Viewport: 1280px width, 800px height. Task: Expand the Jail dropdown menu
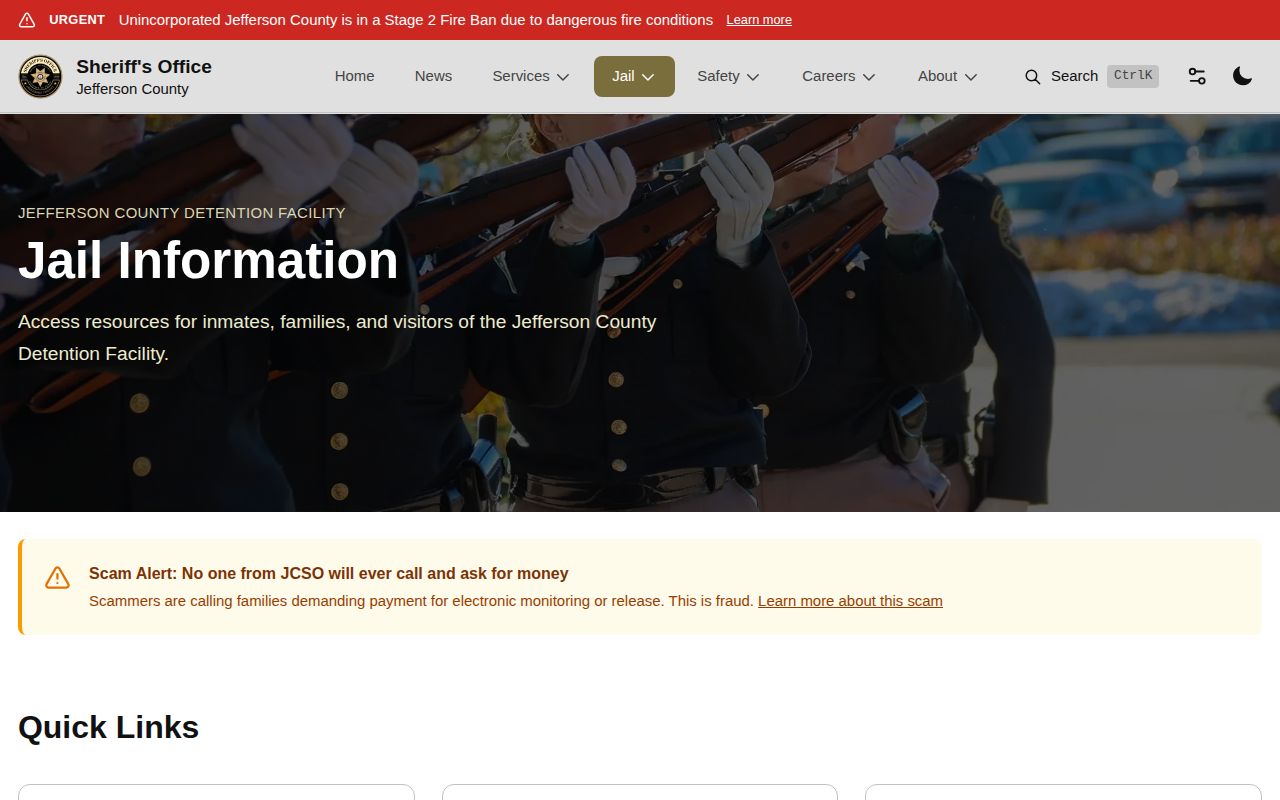pyautogui.click(x=634, y=76)
